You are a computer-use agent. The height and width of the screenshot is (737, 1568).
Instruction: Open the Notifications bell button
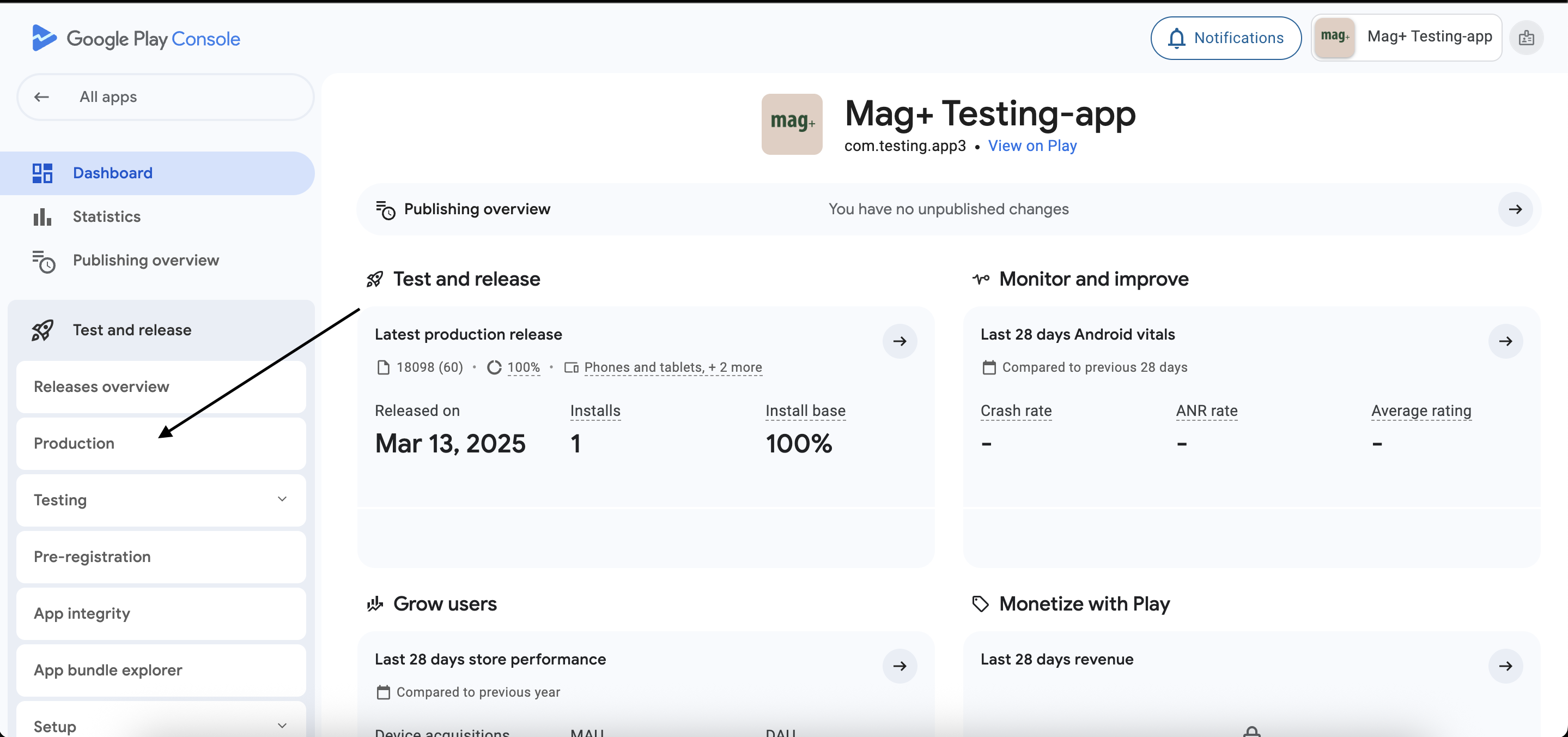point(1225,38)
